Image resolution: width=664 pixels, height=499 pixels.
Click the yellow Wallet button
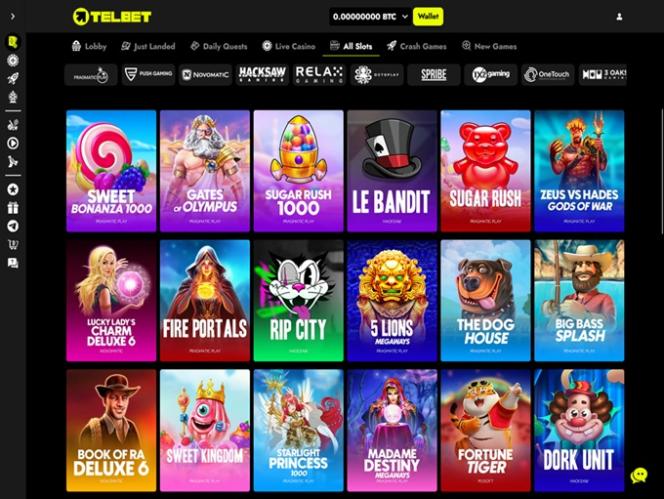[x=428, y=17]
